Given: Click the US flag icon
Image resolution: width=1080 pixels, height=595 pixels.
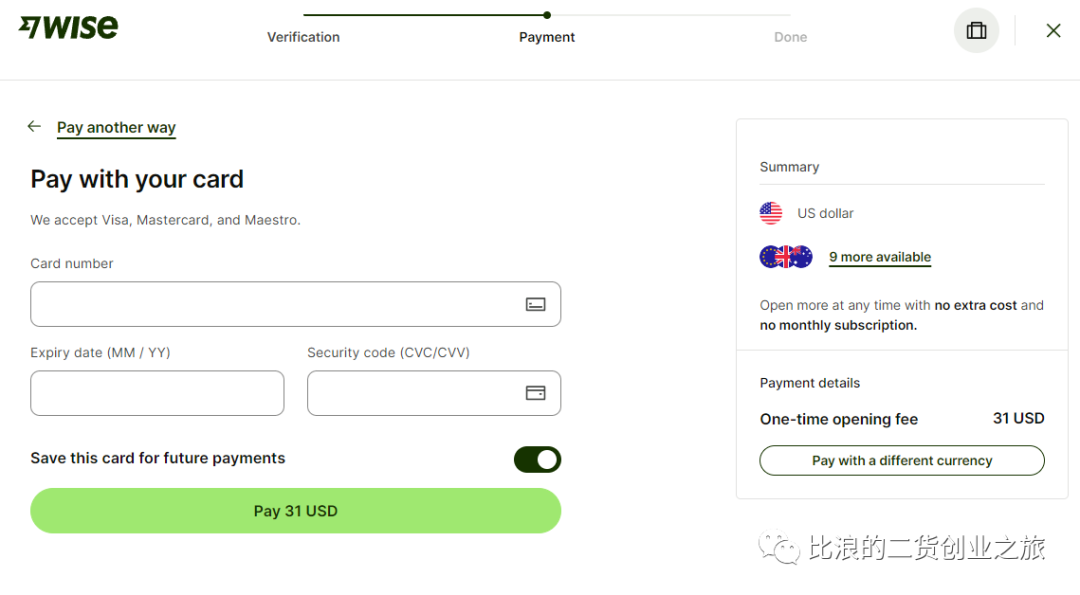Looking at the screenshot, I should [771, 213].
